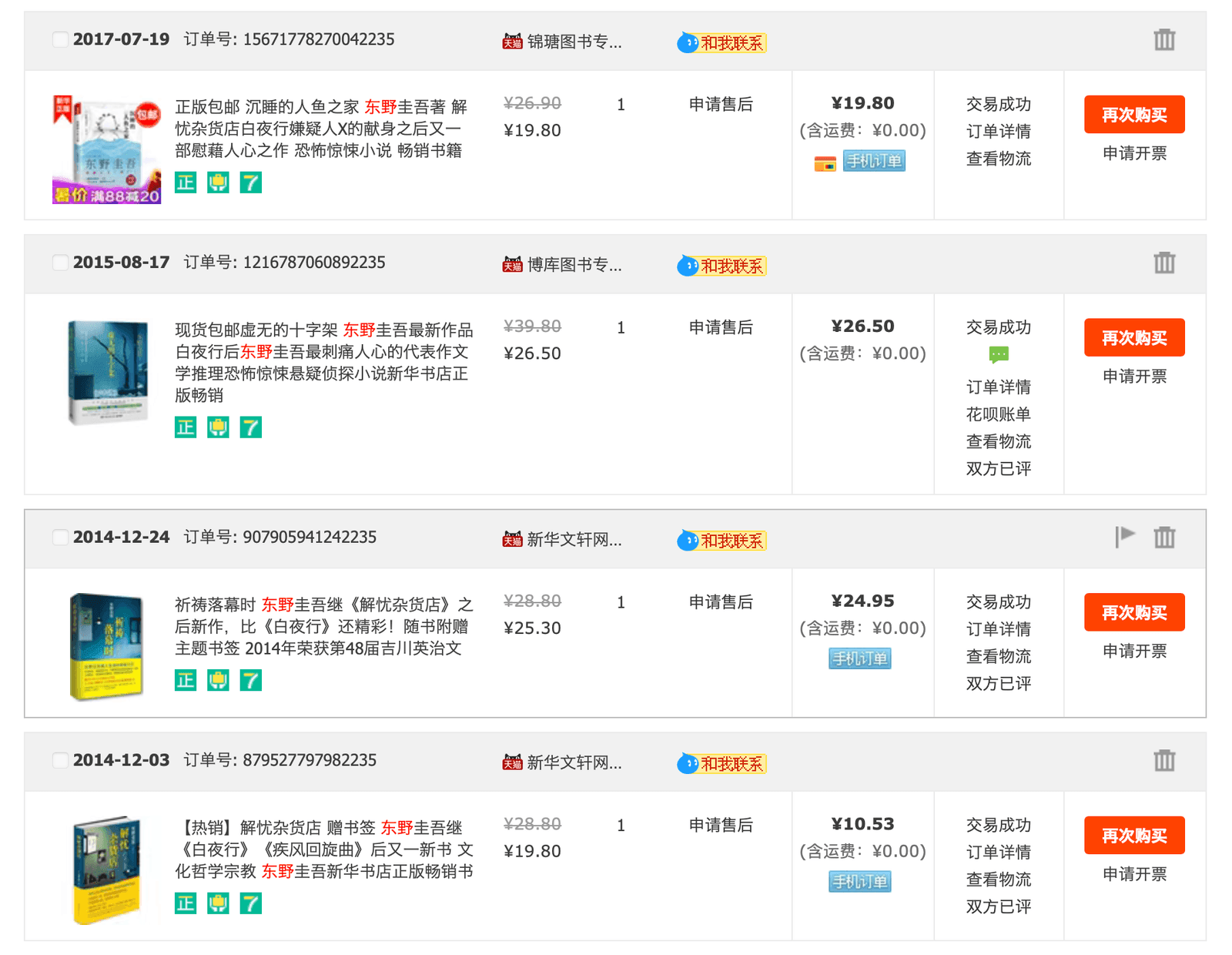Screen dimensions: 1232x955
Task: Select checkbox for 2015-08-17 order
Action: point(59,263)
